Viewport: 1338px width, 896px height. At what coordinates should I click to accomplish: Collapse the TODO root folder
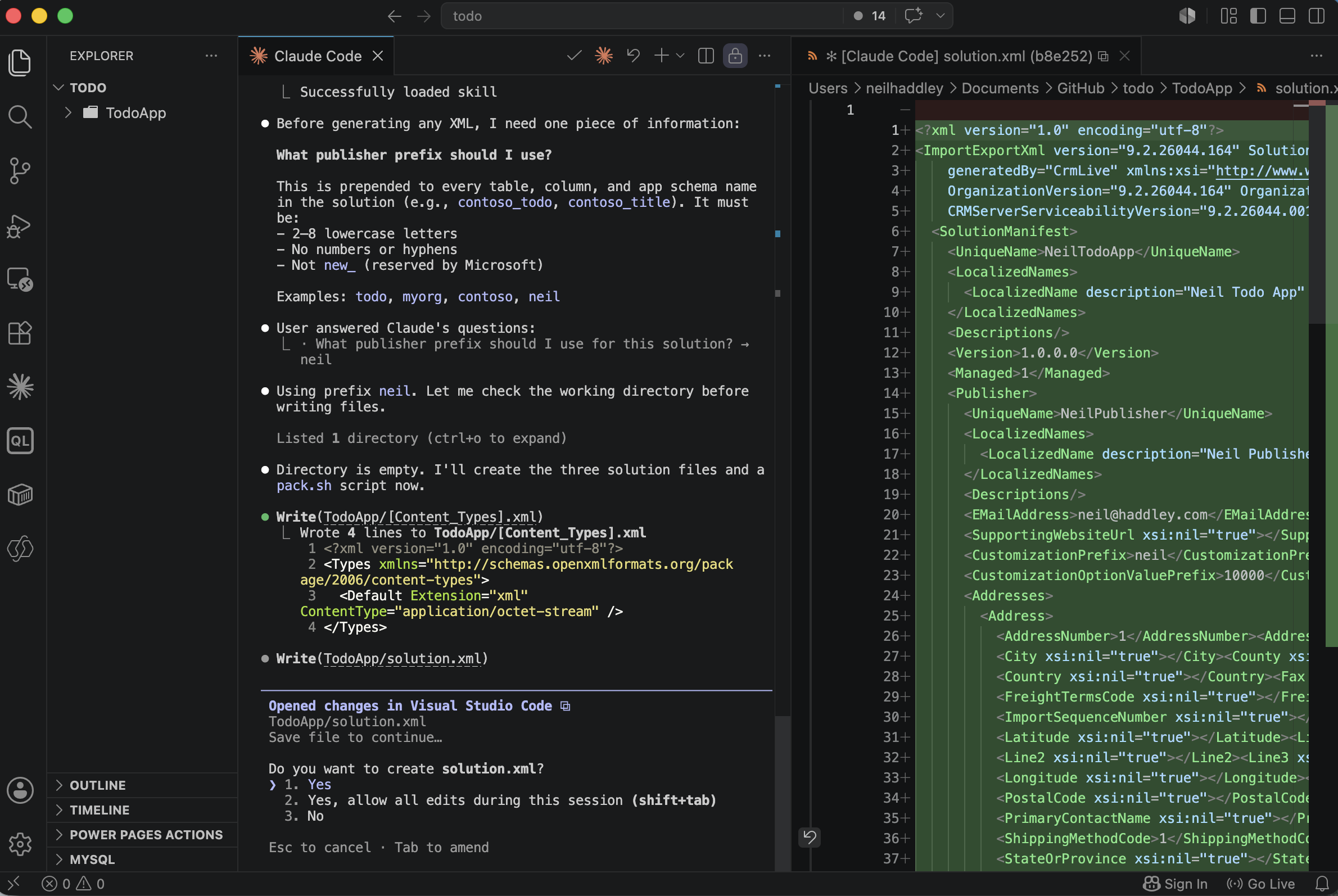tap(142, 88)
